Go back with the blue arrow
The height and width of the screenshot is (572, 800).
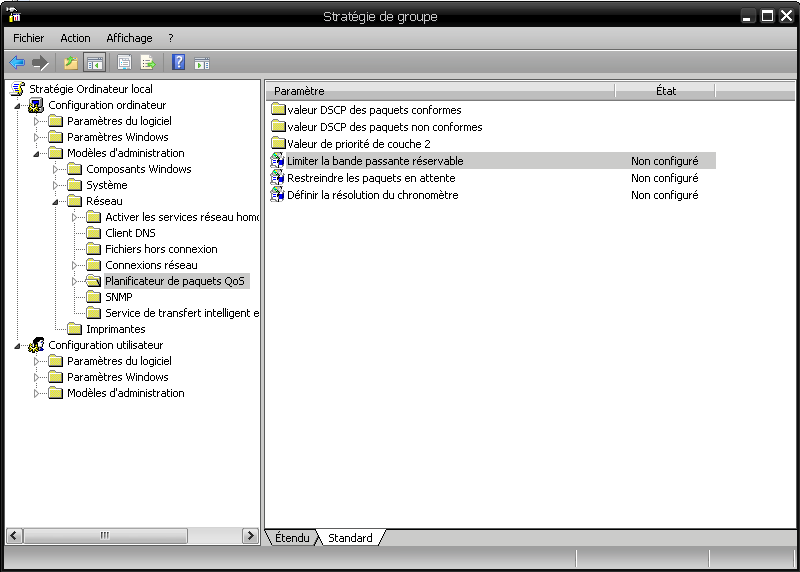coord(17,63)
